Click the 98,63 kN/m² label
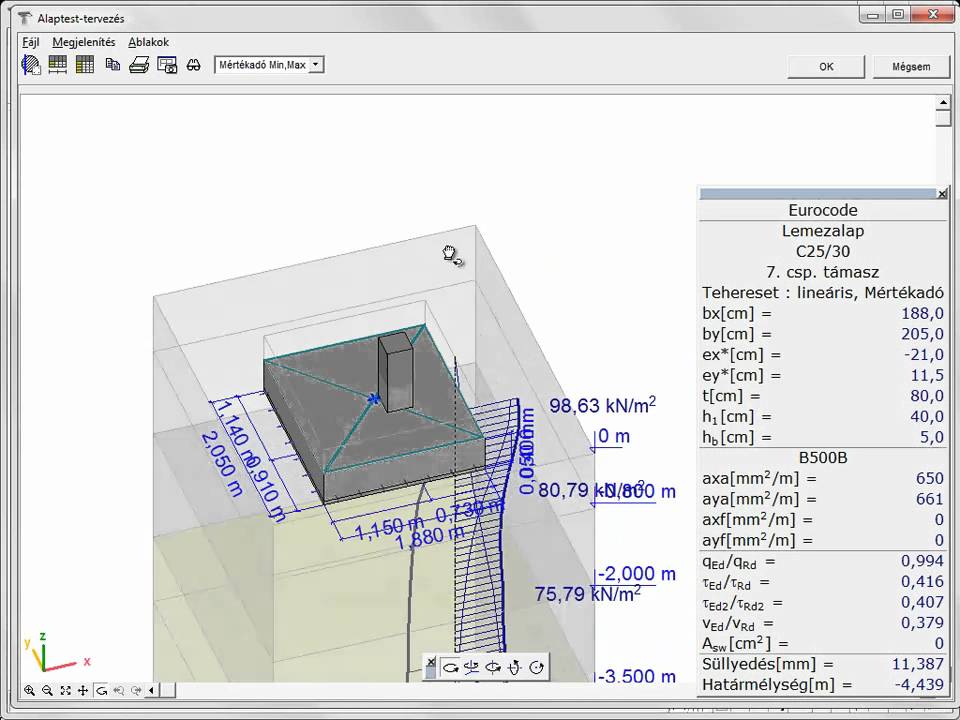 [602, 405]
